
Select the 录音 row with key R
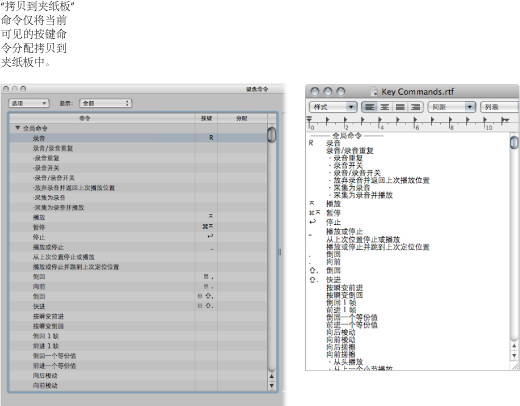(138, 138)
